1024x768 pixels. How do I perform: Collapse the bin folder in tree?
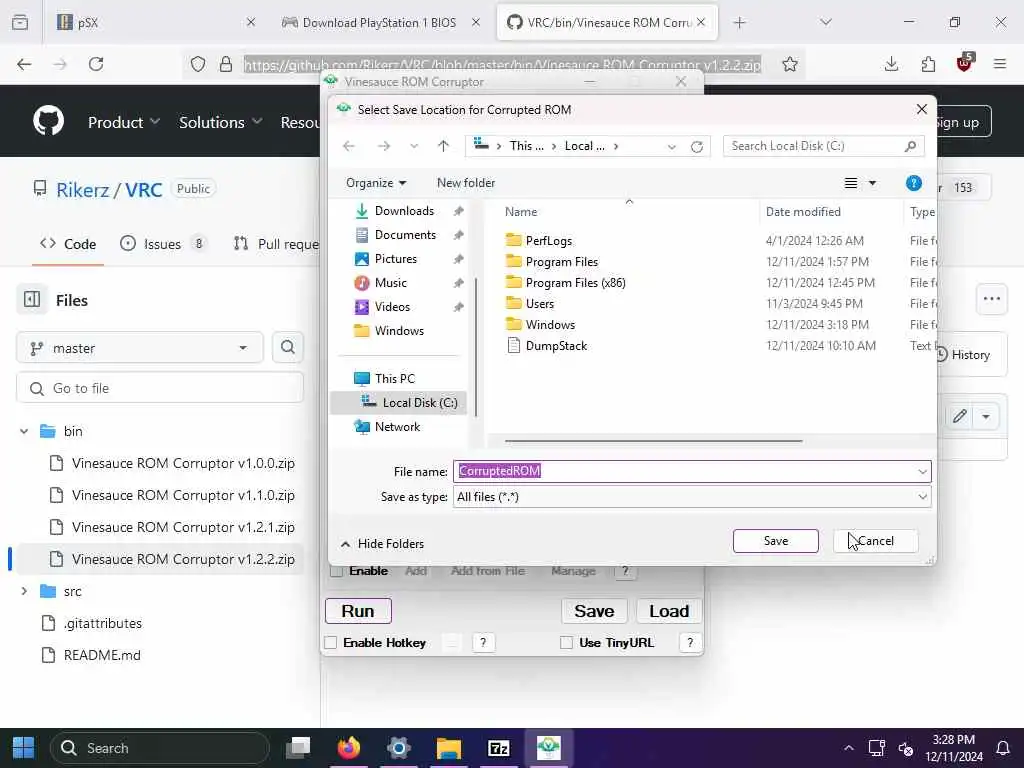tap(24, 431)
